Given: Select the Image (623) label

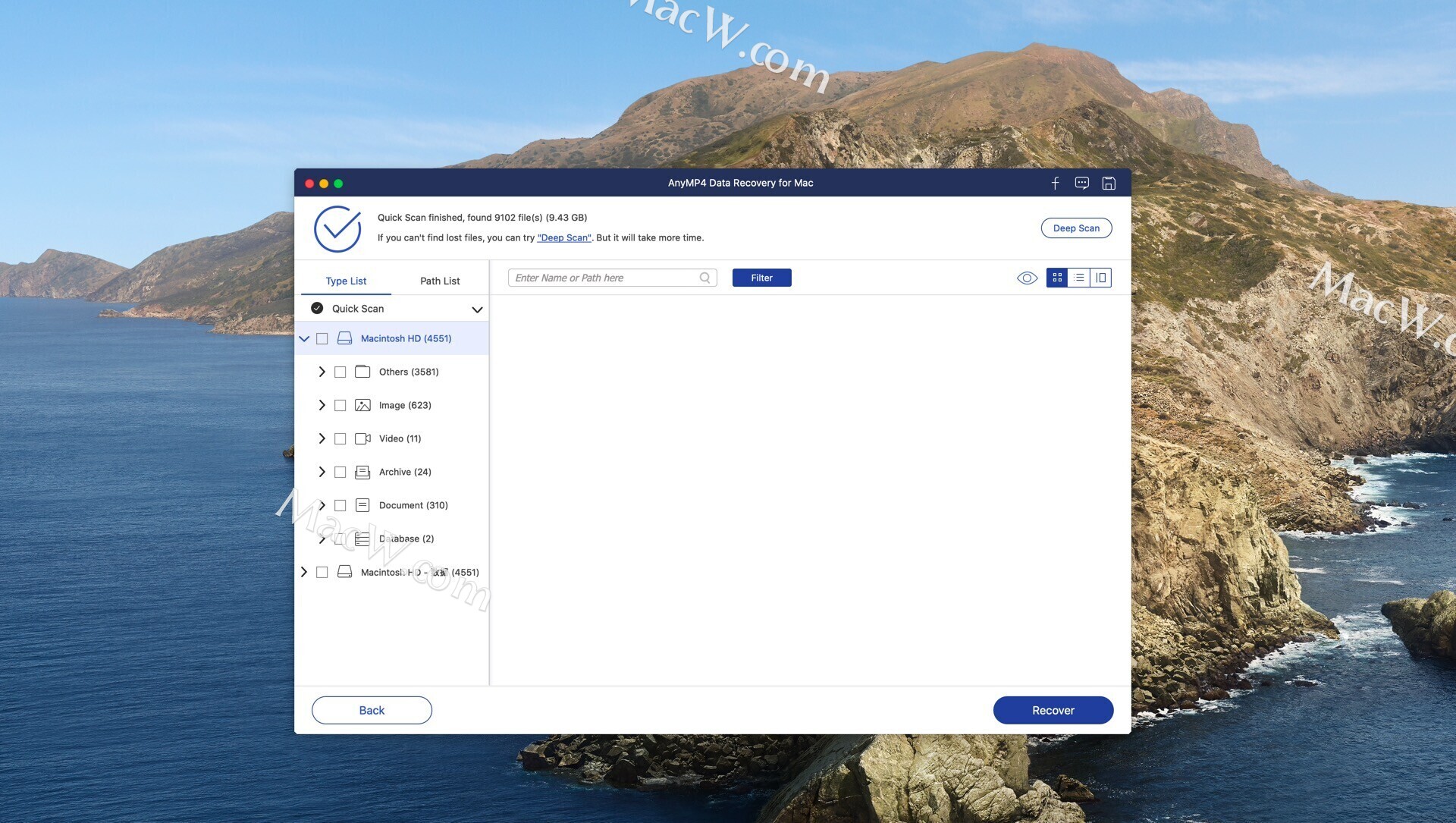Looking at the screenshot, I should pyautogui.click(x=405, y=405).
